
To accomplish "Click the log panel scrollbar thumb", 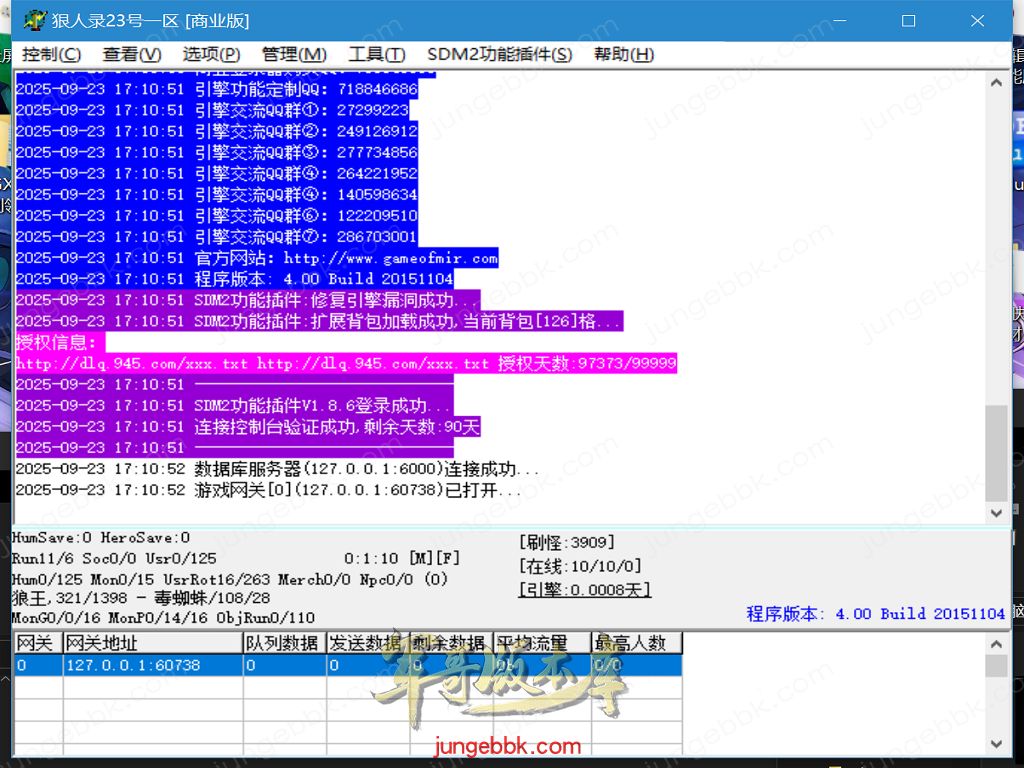I will point(996,450).
